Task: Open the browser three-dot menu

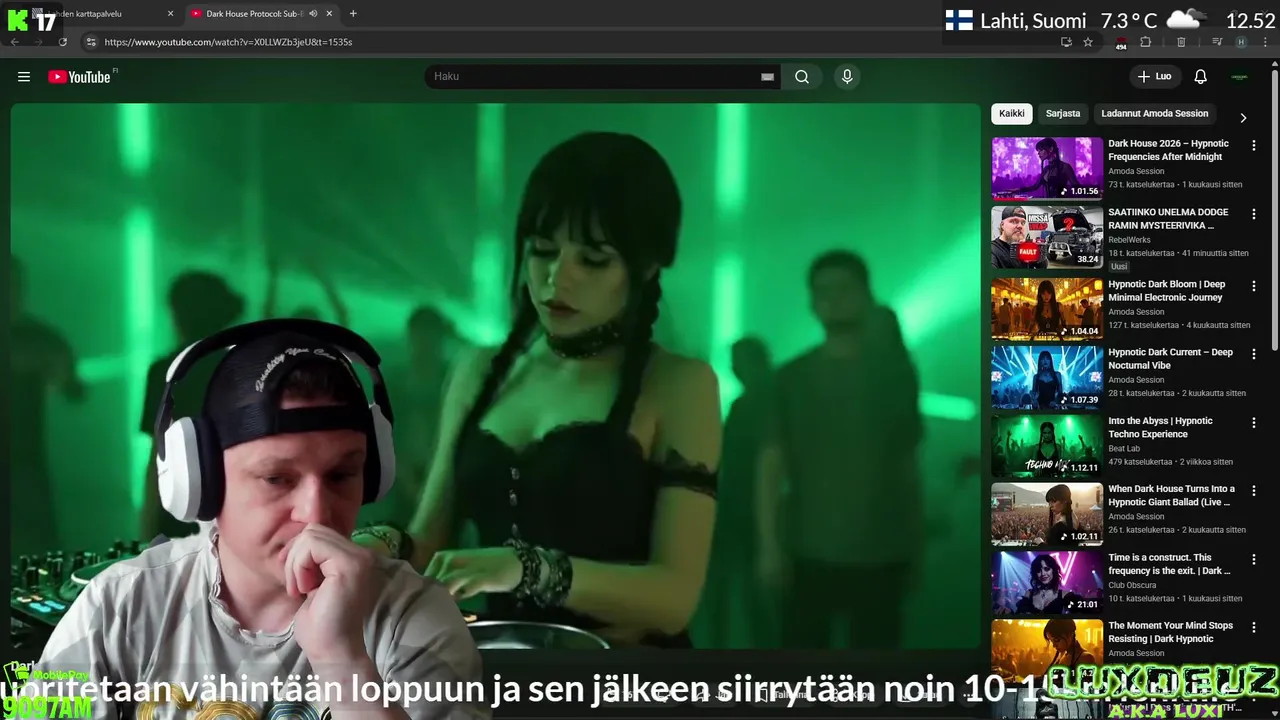Action: click(1266, 42)
